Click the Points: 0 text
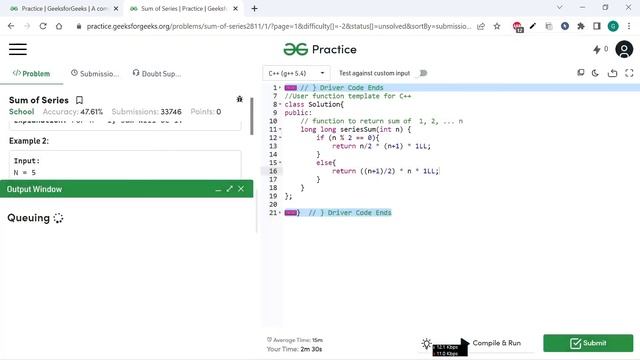 pos(206,111)
